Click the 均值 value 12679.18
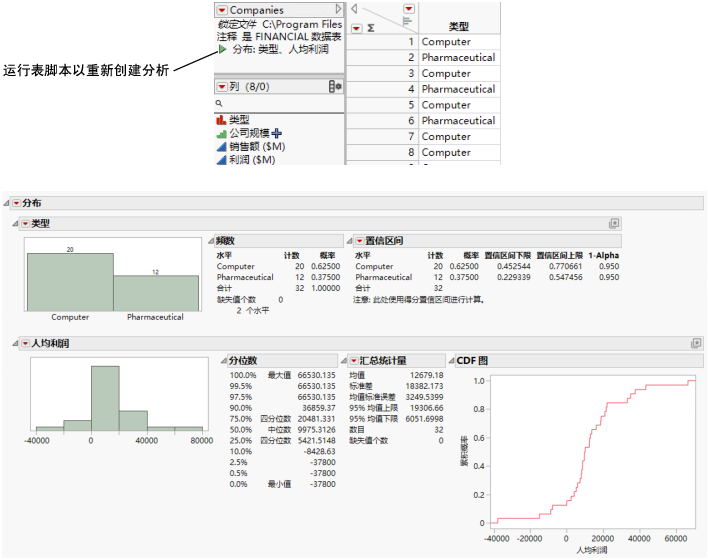This screenshot has width=708, height=560. (426, 375)
